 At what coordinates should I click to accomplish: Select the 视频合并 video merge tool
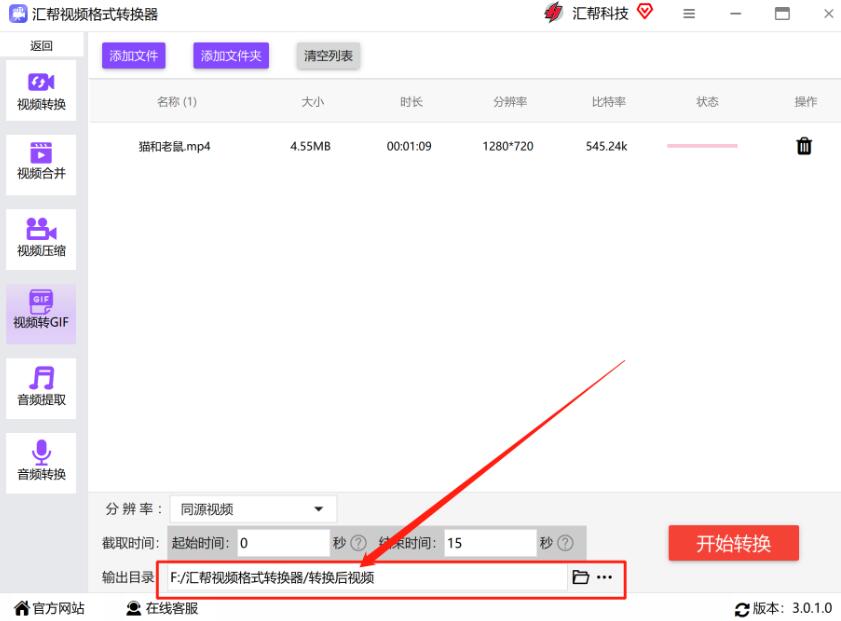(41, 160)
